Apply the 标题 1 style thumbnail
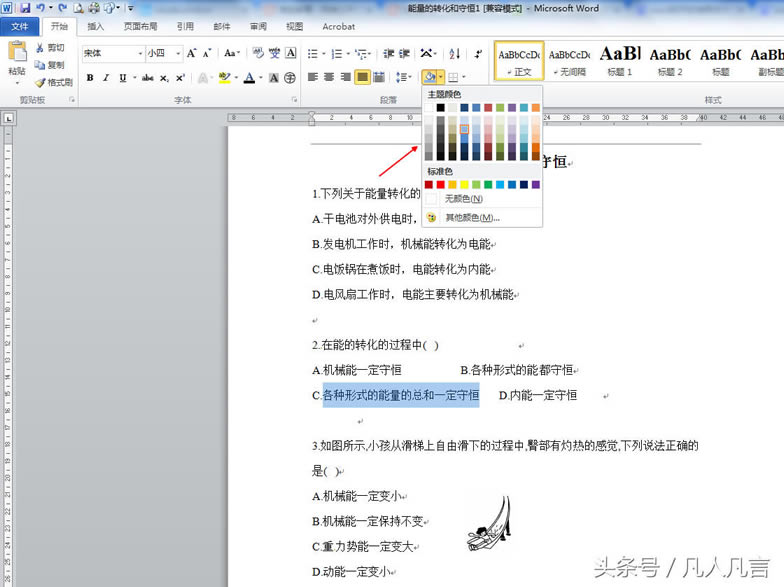The height and width of the screenshot is (587, 784). pos(620,60)
